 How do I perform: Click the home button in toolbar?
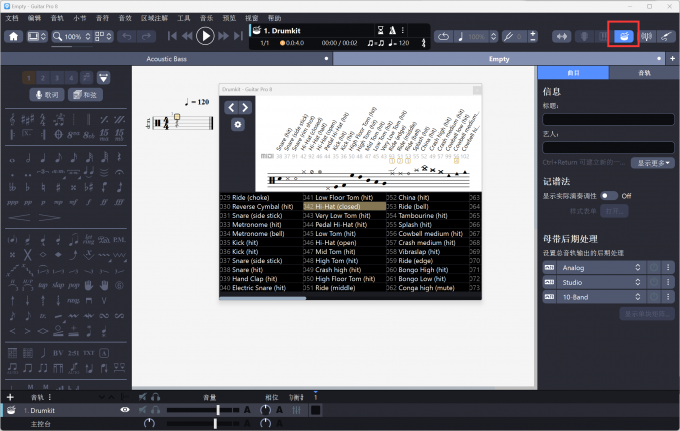(14, 36)
